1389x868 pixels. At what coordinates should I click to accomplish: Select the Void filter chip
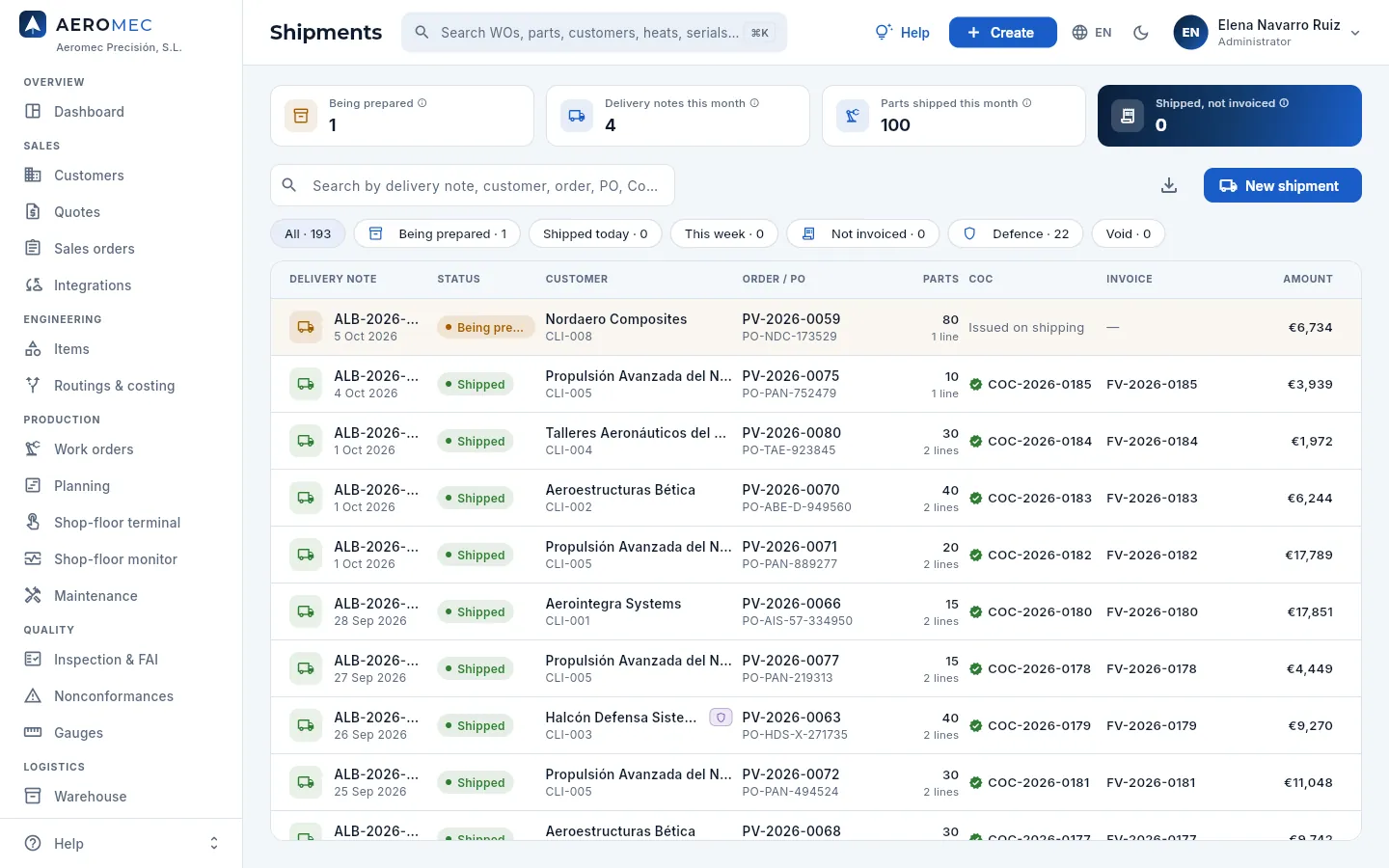[1129, 233]
